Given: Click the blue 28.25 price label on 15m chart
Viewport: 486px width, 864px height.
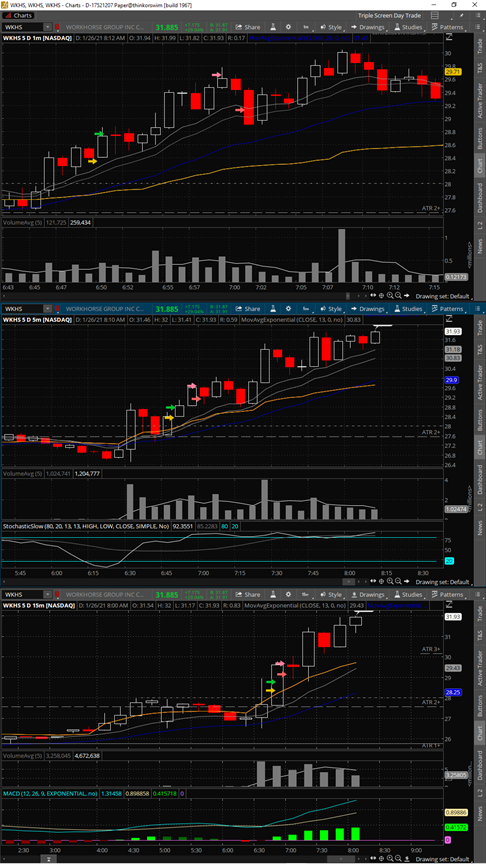Looking at the screenshot, I should pyautogui.click(x=453, y=692).
